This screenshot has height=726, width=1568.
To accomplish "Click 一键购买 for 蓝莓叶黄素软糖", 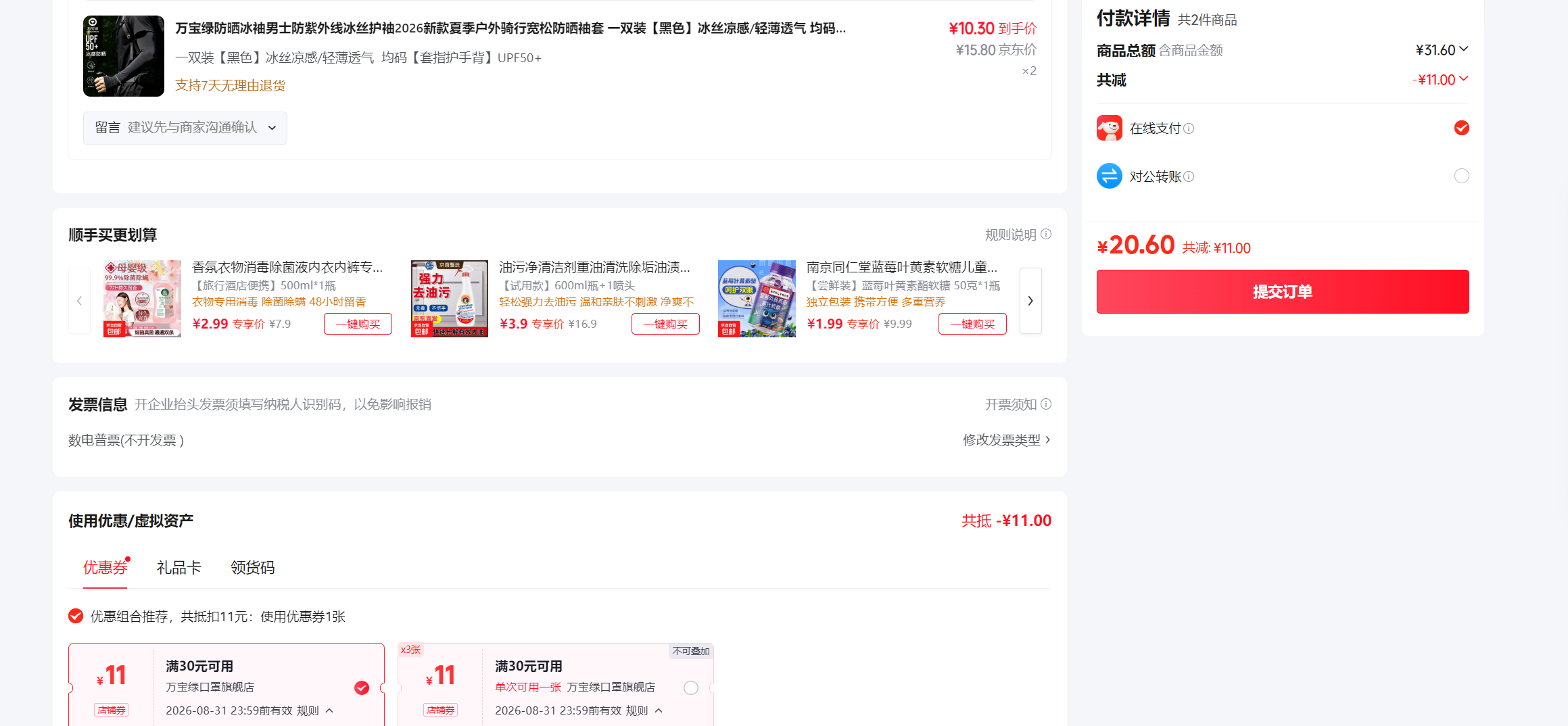I will [x=972, y=324].
